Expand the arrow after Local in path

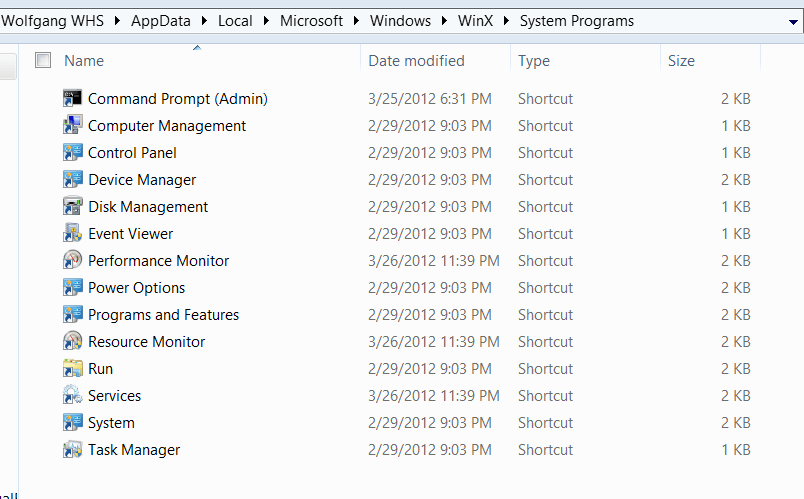tap(266, 21)
